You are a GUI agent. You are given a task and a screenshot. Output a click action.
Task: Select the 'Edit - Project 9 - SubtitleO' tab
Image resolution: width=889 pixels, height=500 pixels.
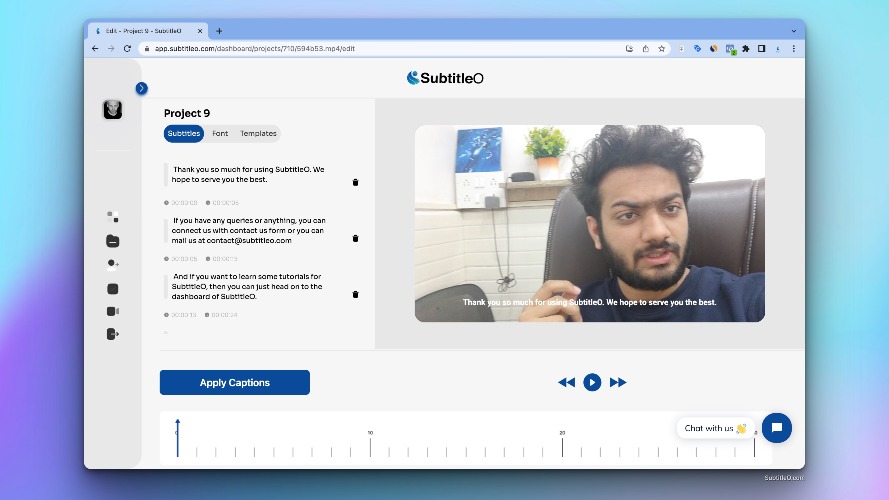coord(147,31)
